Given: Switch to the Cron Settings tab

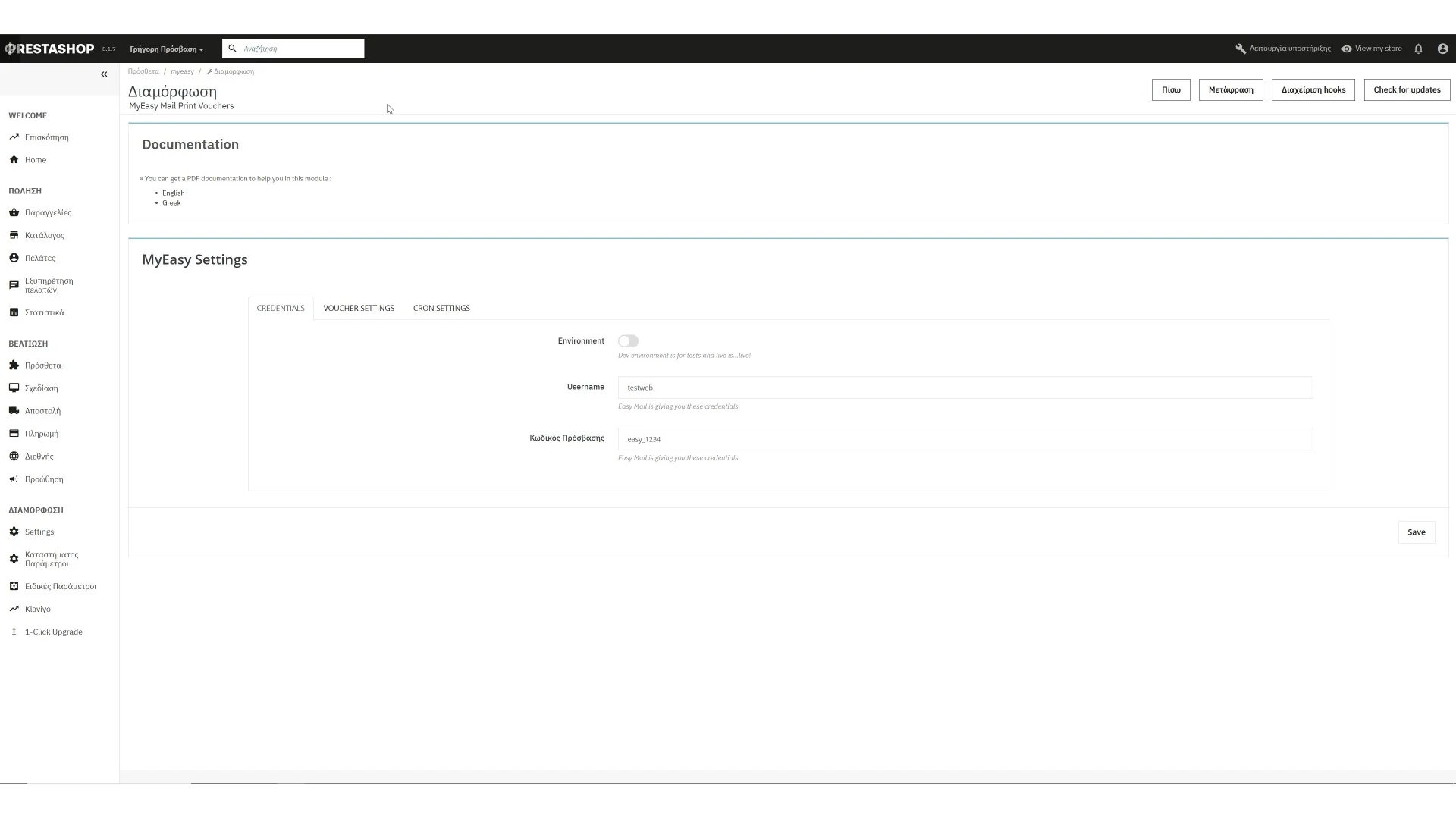Looking at the screenshot, I should click(x=441, y=309).
